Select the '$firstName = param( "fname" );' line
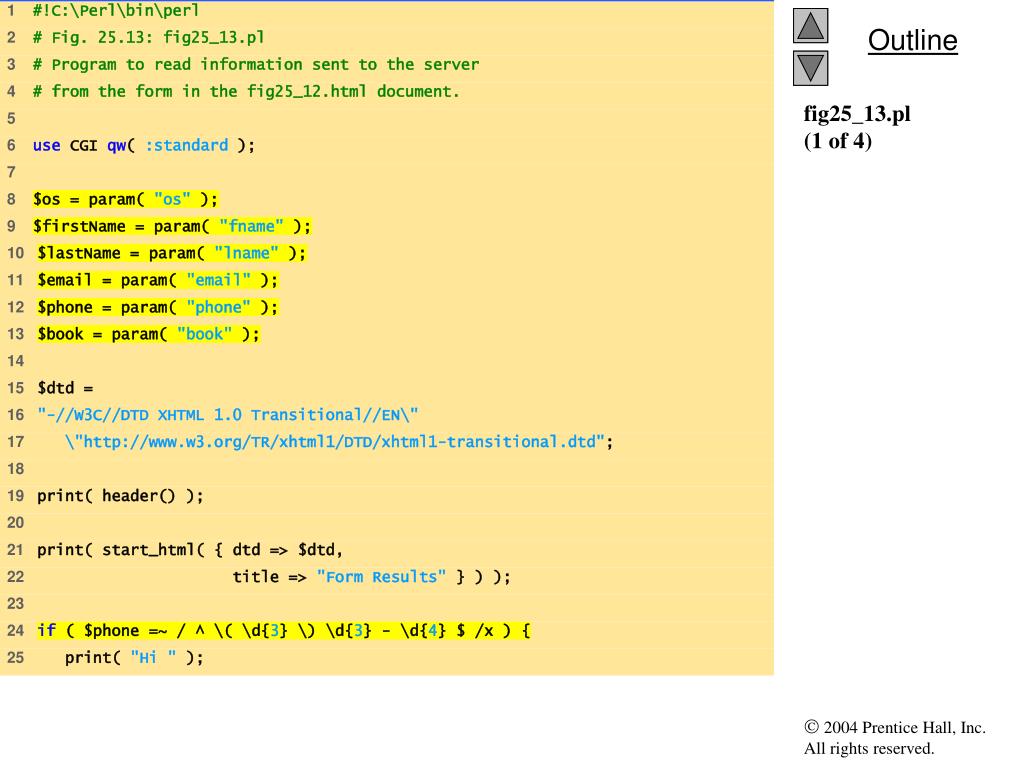Viewport: 1024px width, 768px height. pyautogui.click(x=172, y=226)
